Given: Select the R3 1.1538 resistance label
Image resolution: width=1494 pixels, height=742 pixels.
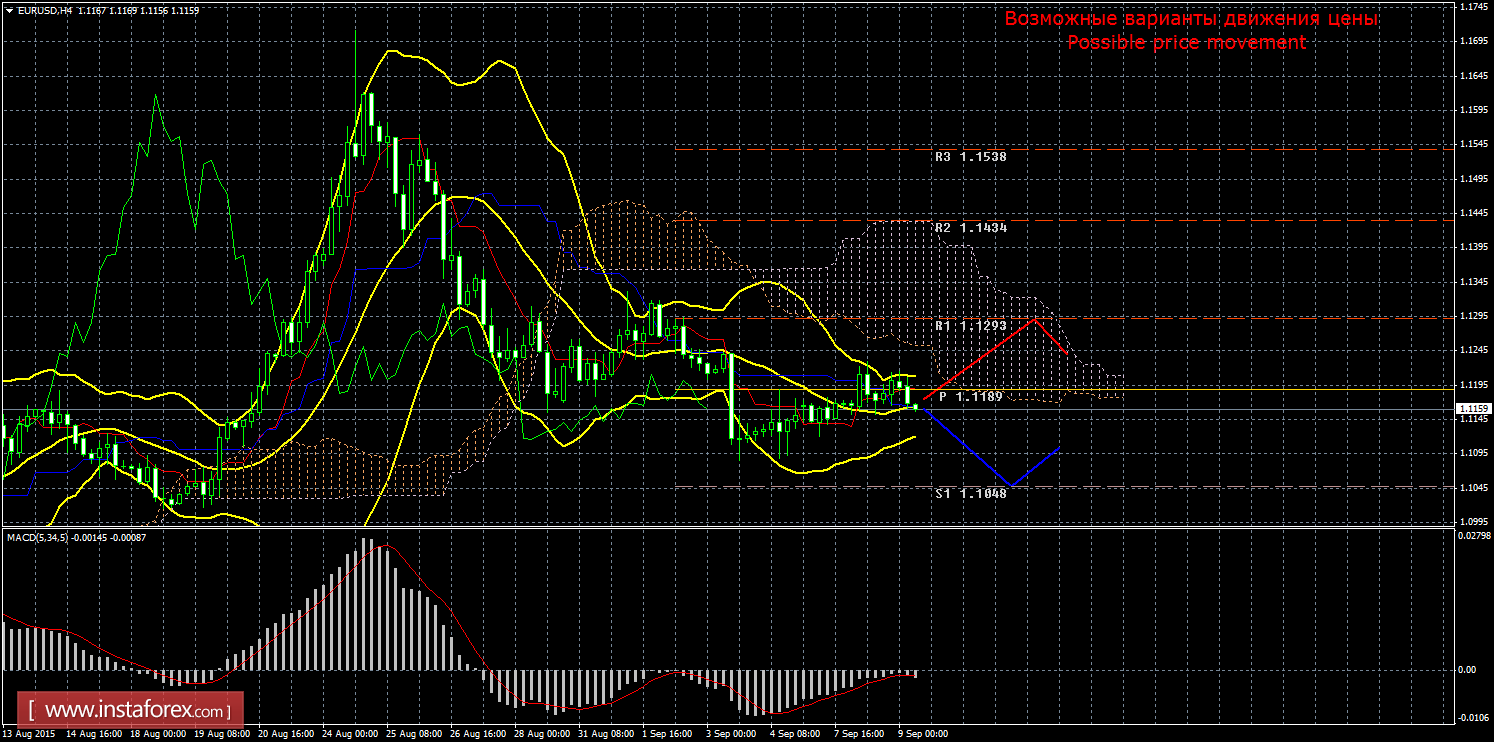Looking at the screenshot, I should click(970, 157).
